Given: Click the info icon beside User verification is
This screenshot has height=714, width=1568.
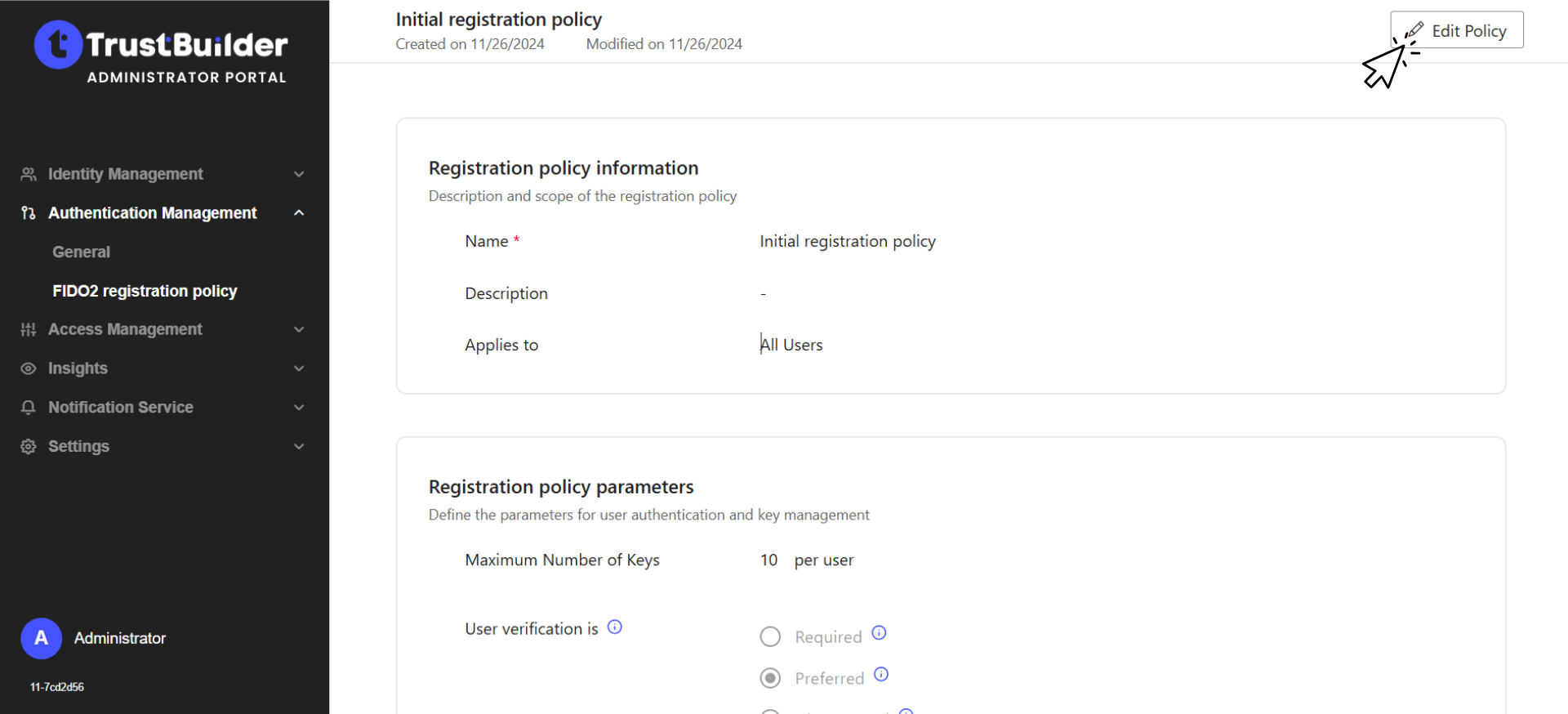Looking at the screenshot, I should coord(615,627).
